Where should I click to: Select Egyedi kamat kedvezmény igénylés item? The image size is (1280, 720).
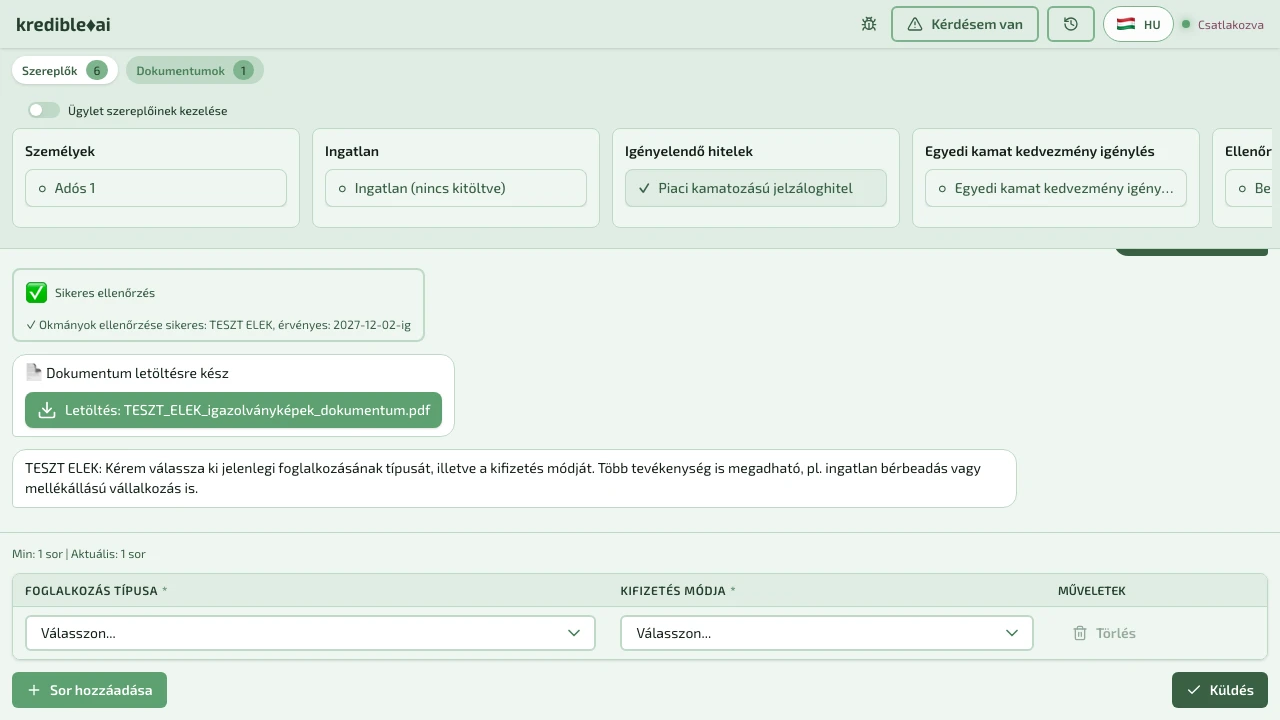coord(1056,188)
